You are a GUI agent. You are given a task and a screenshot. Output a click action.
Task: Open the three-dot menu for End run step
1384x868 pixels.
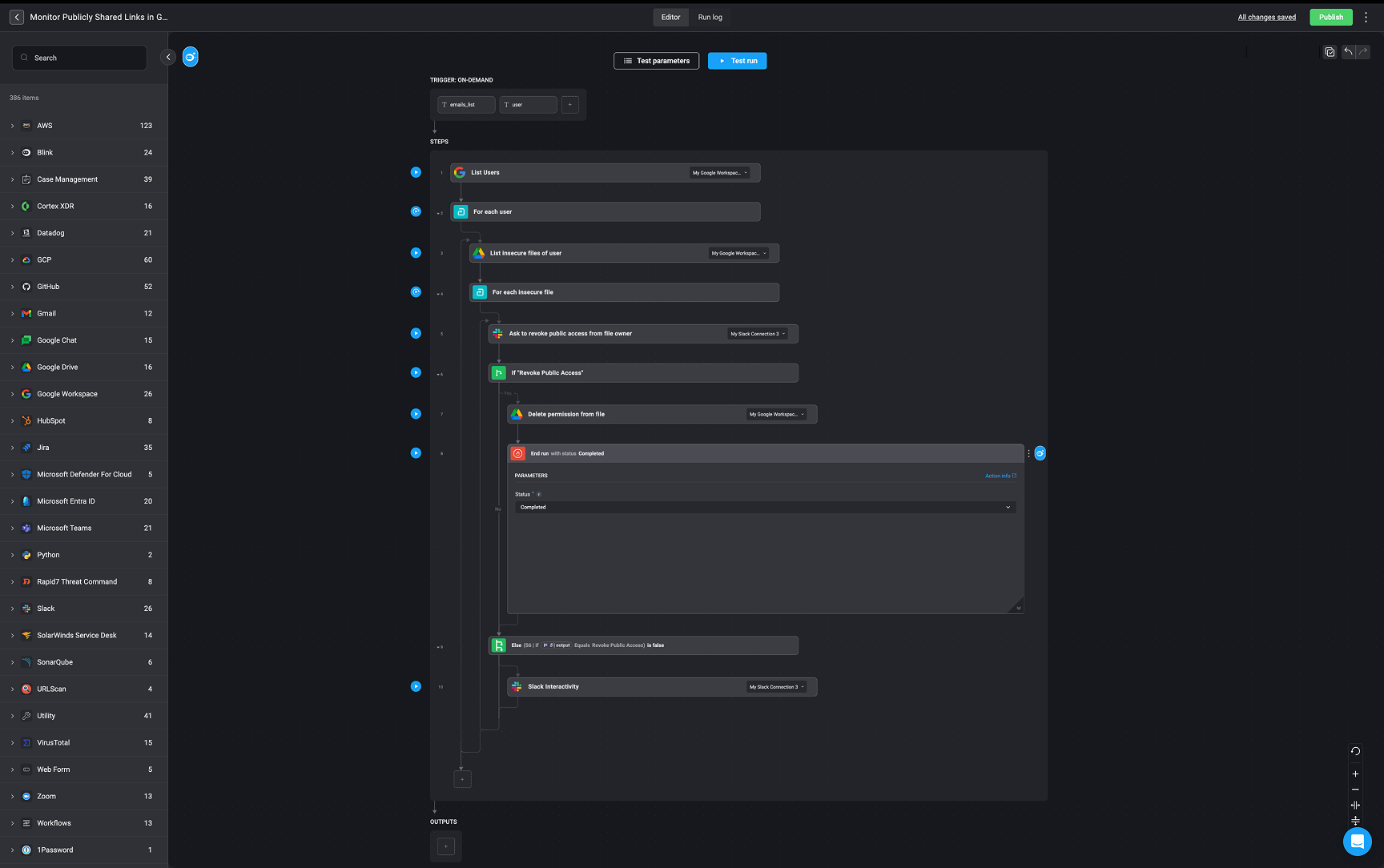pos(1029,453)
